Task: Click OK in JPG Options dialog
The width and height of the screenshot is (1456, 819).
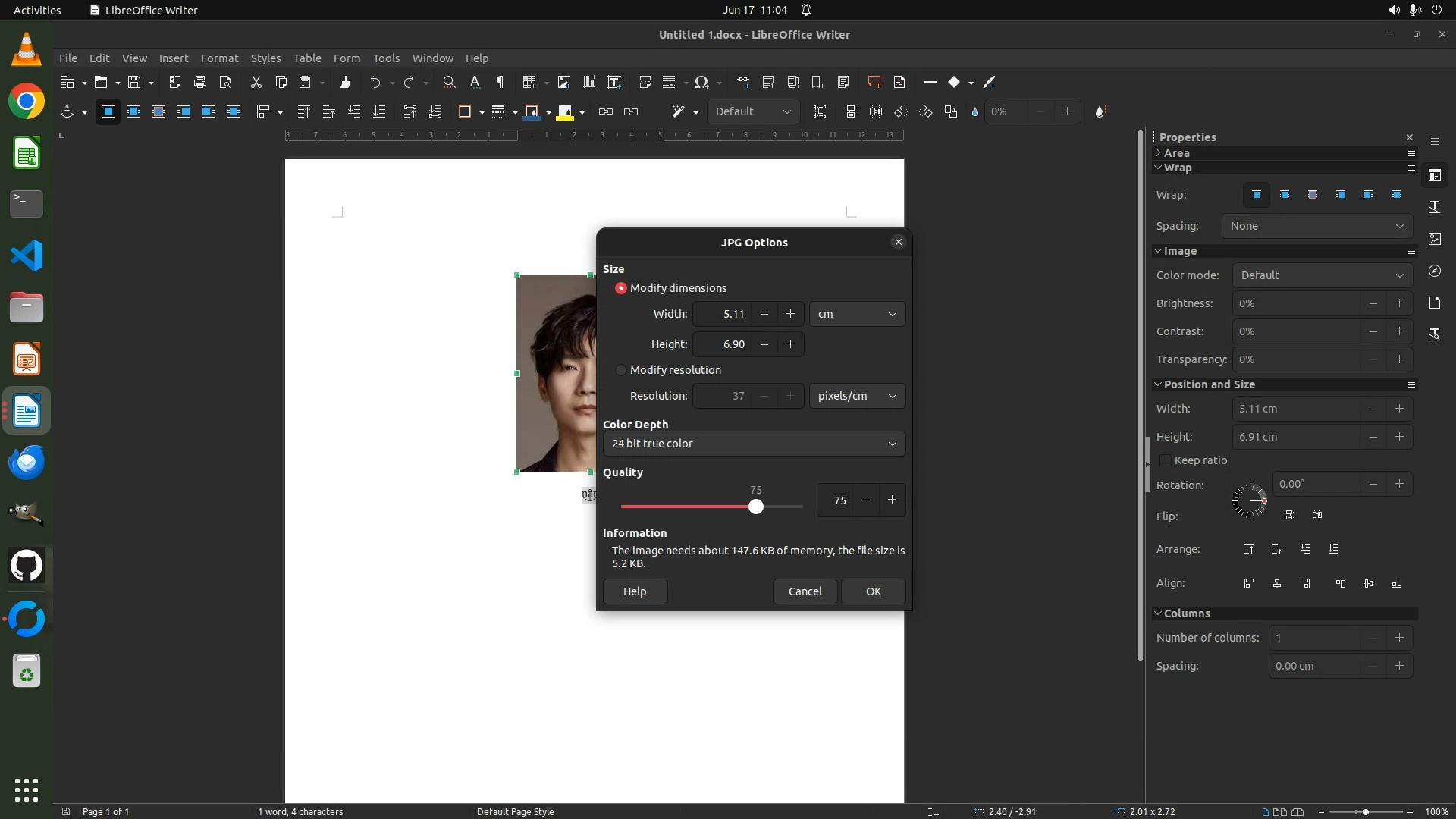Action: pos(873,591)
